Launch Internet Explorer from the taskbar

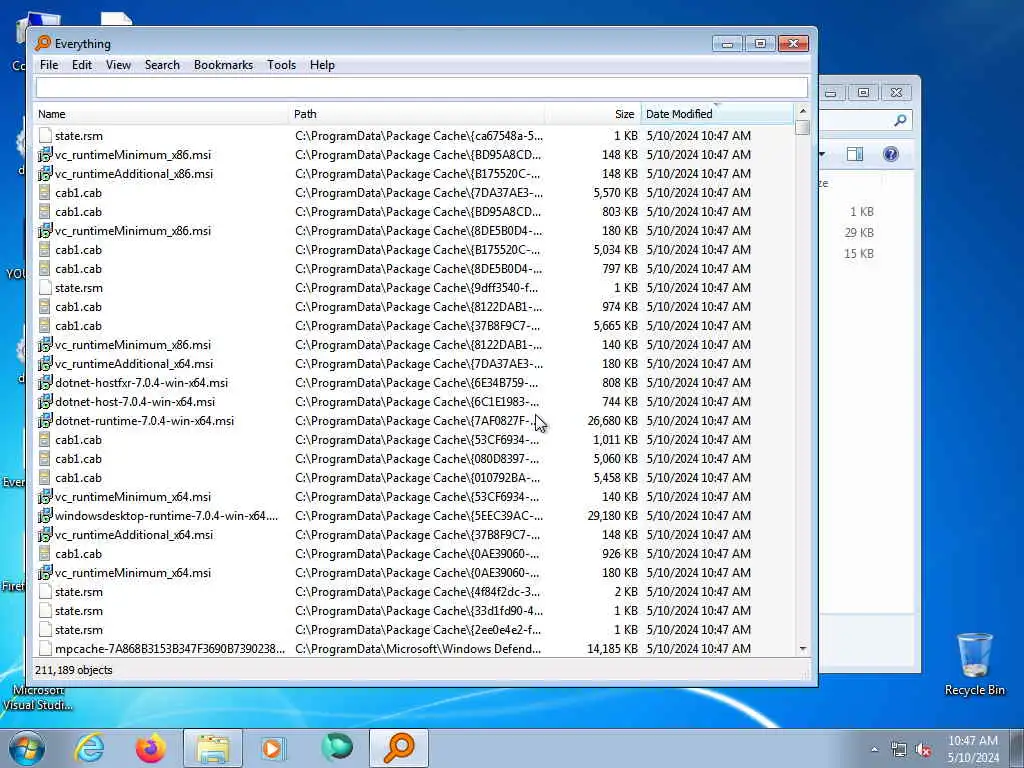pos(89,748)
